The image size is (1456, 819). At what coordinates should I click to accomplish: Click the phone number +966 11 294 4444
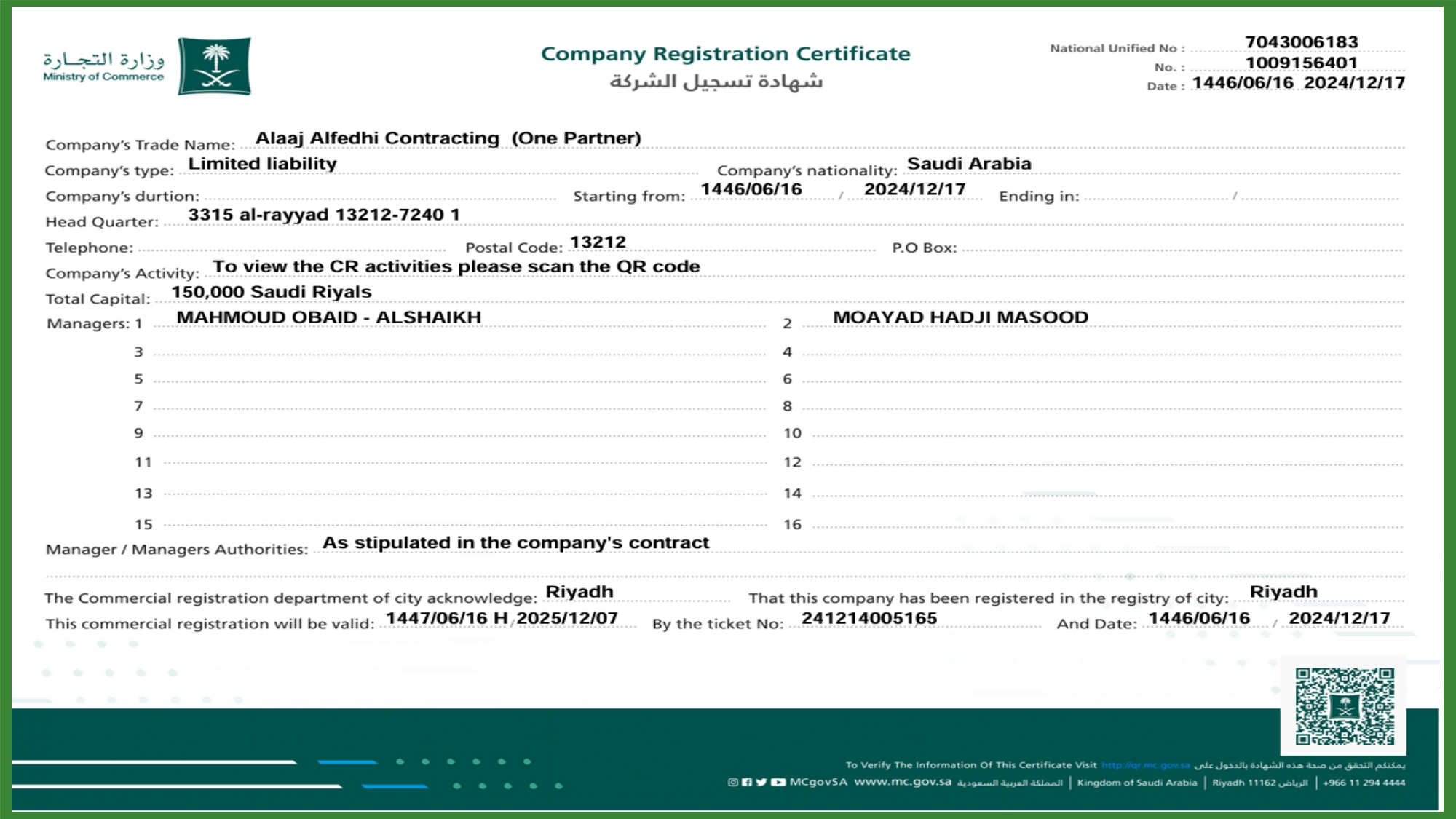point(1364,783)
